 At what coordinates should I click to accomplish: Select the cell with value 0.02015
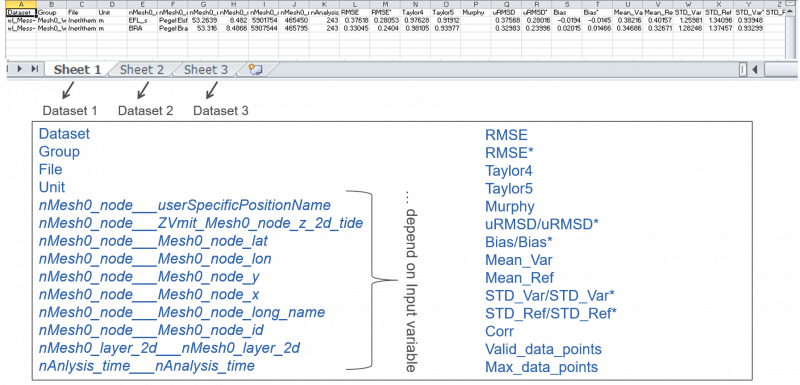(567, 29)
